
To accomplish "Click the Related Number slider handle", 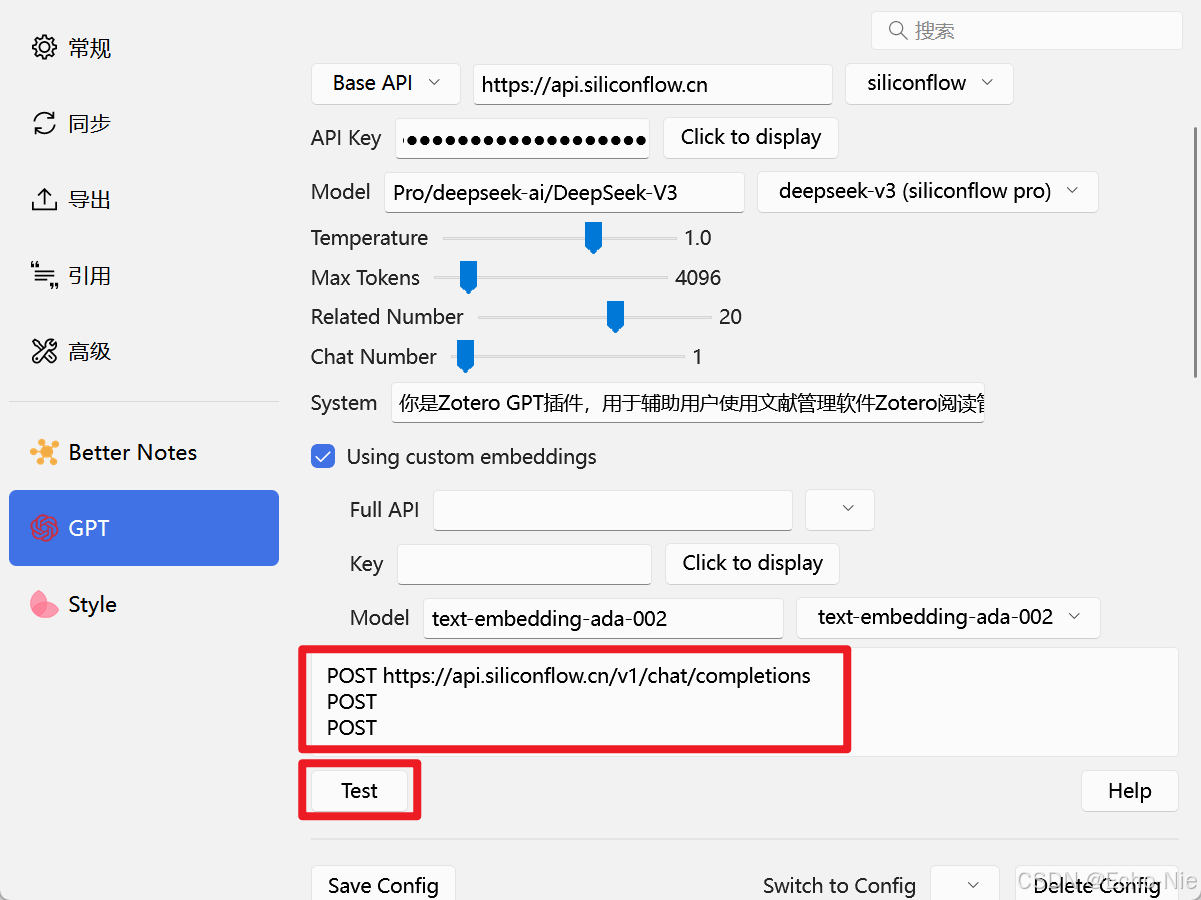I will pos(615,316).
